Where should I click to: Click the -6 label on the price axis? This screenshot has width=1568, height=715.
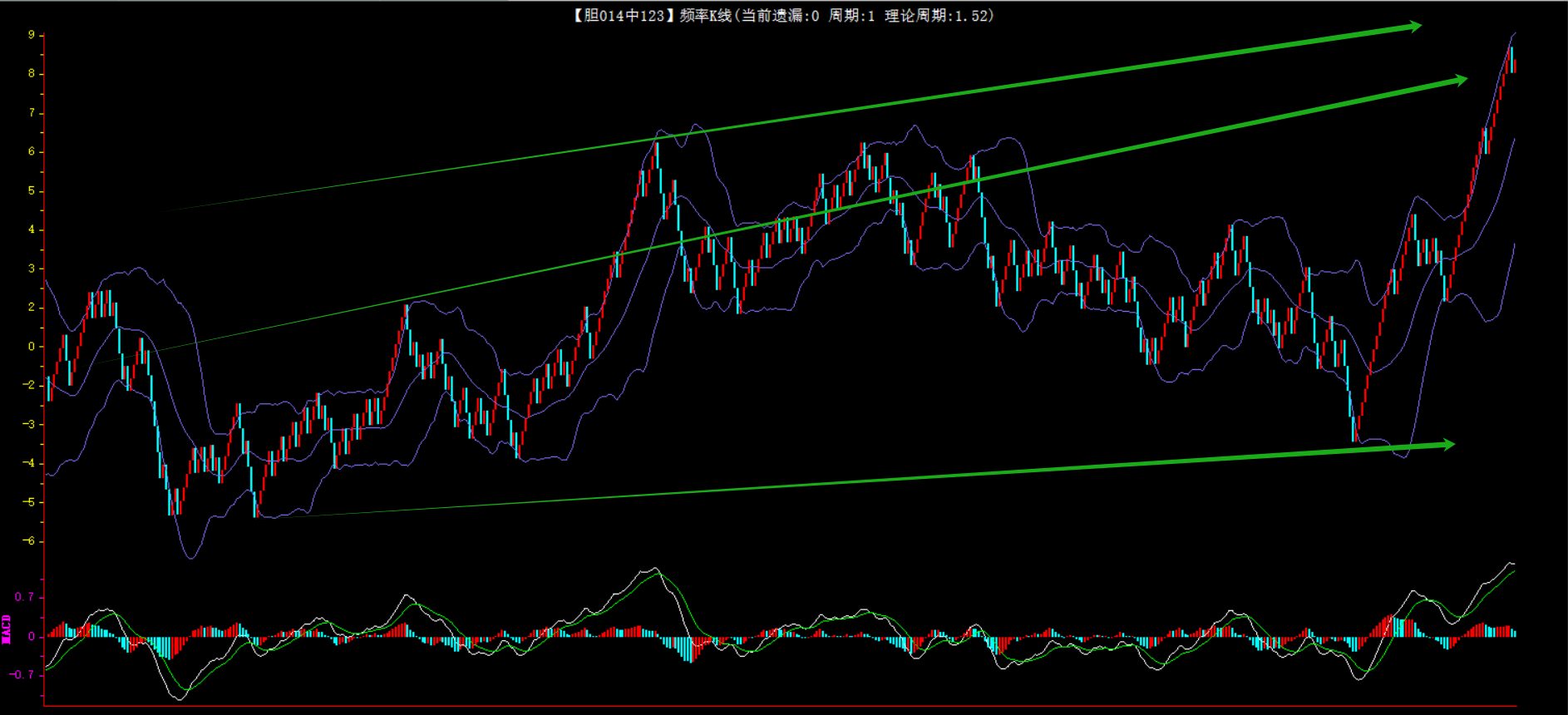[x=29, y=541]
